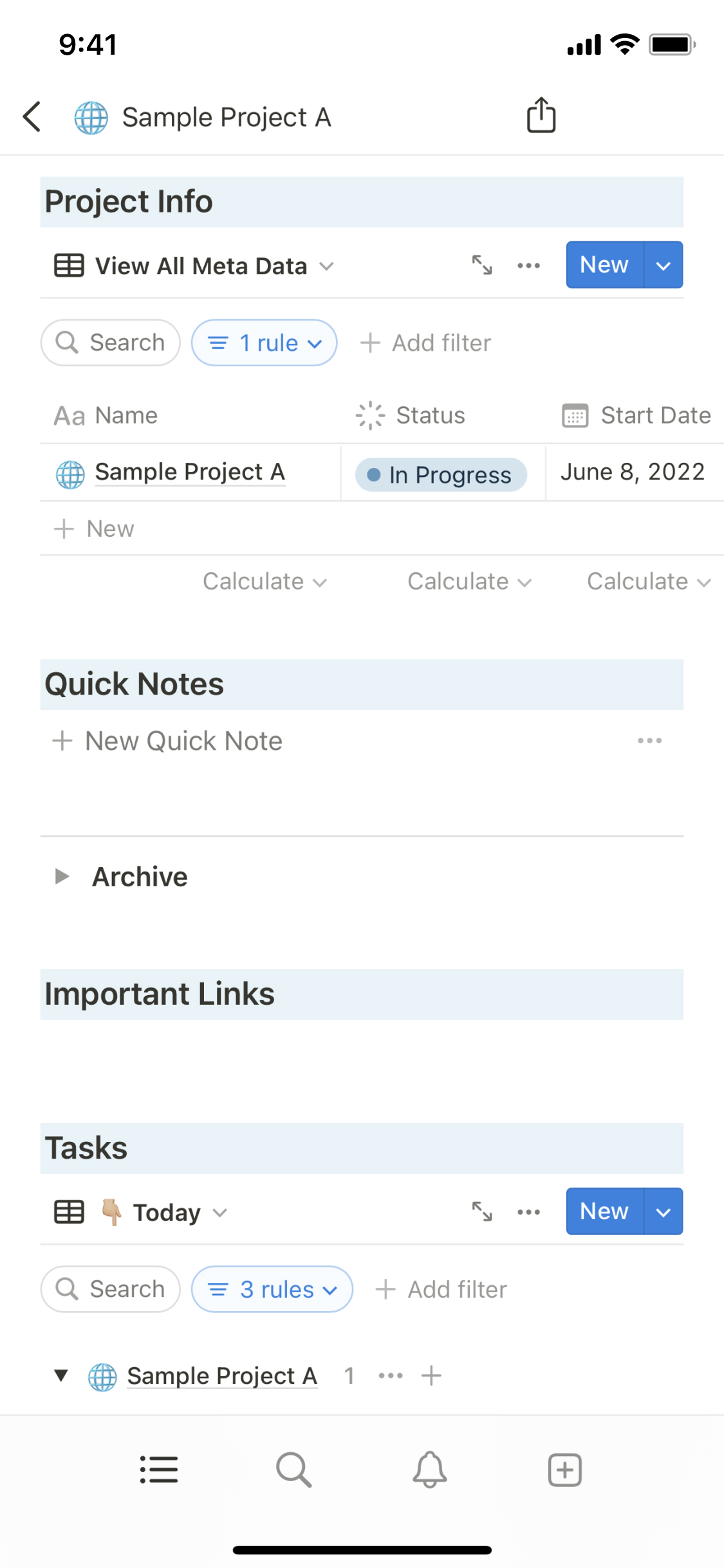Click the In Progress status tag
724x1568 pixels.
tap(441, 475)
